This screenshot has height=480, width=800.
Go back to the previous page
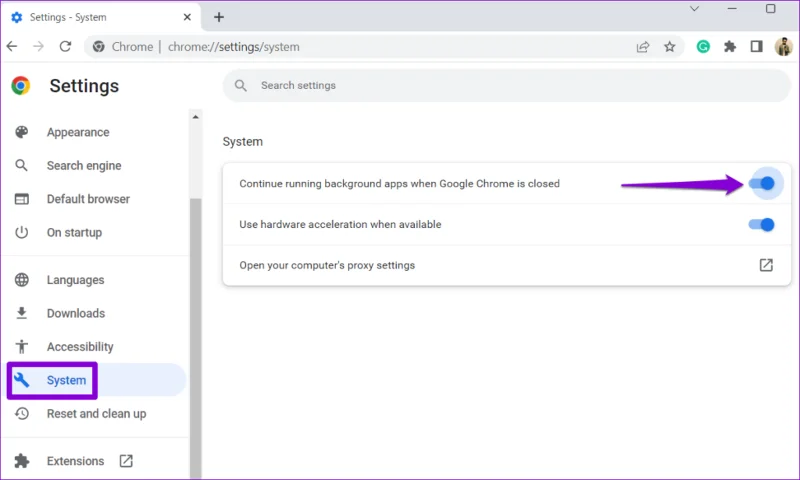pos(12,47)
